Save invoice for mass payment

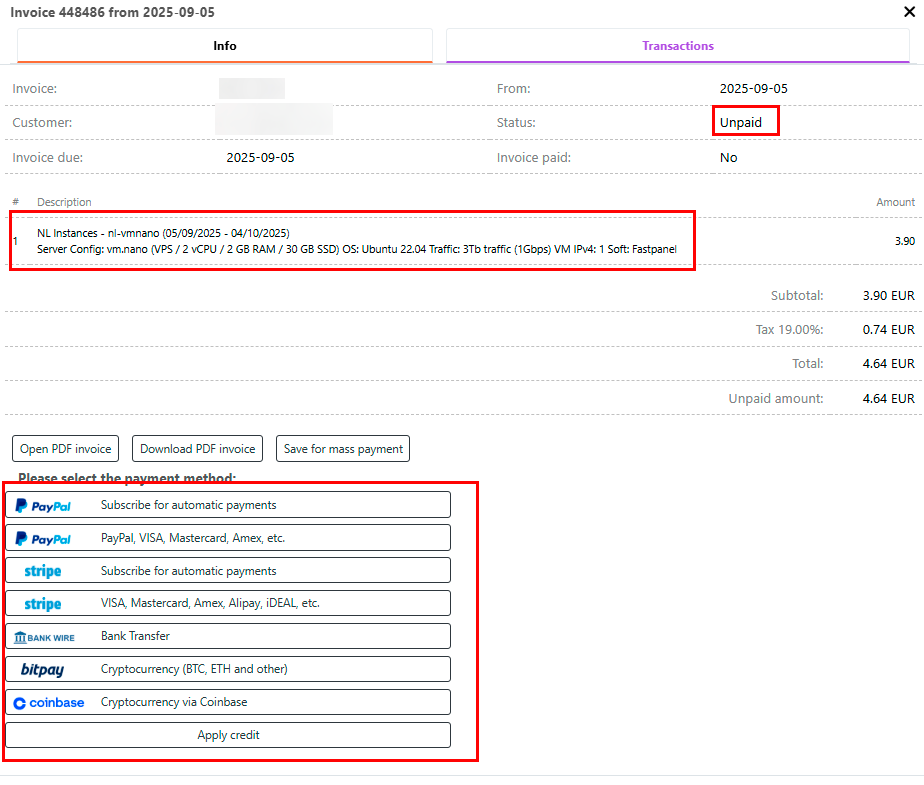pos(343,449)
